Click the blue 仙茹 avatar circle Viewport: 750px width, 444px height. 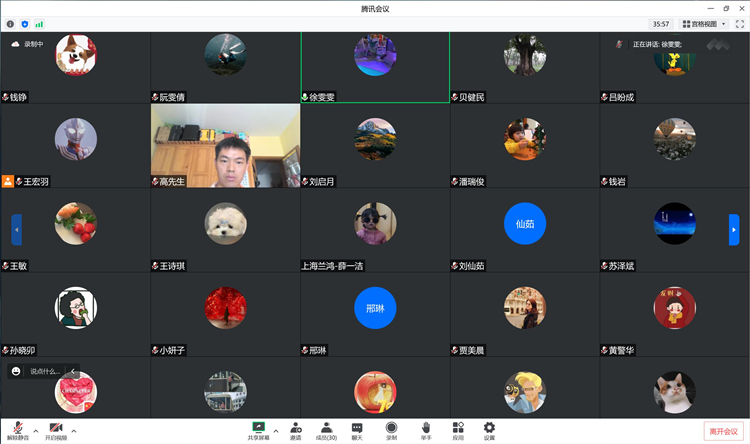tap(525, 223)
